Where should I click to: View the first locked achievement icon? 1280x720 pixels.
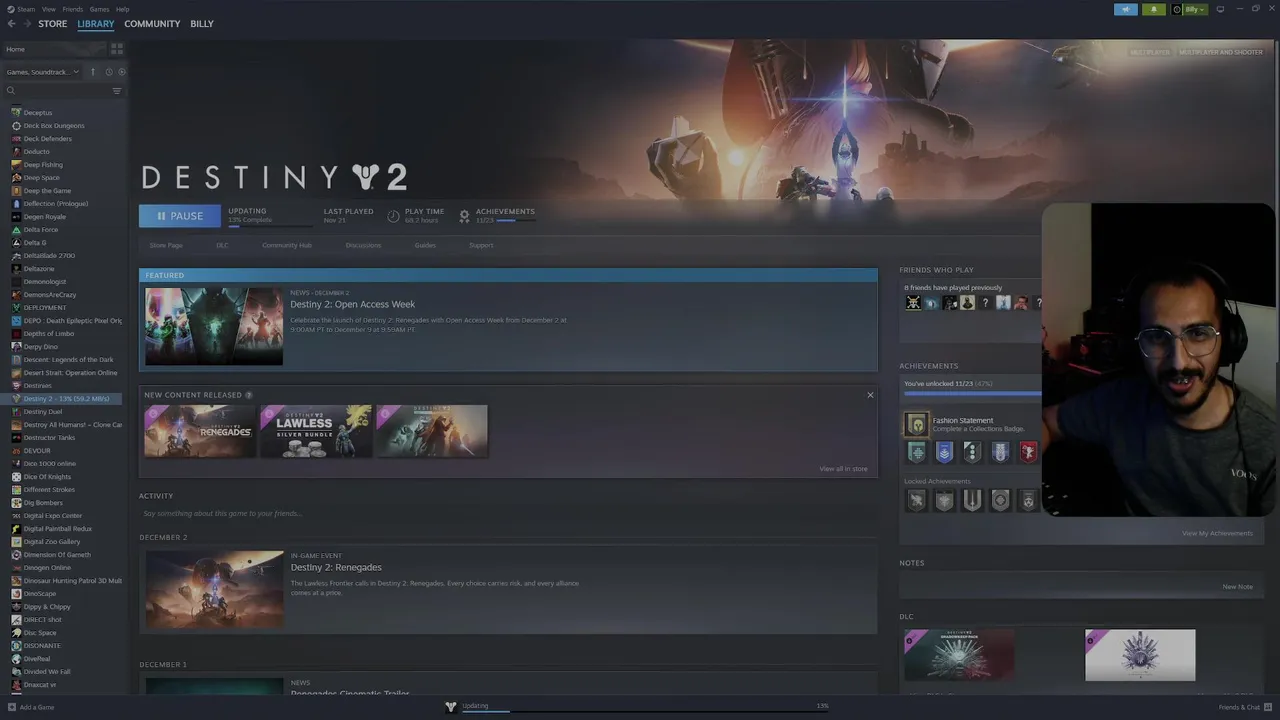(916, 500)
